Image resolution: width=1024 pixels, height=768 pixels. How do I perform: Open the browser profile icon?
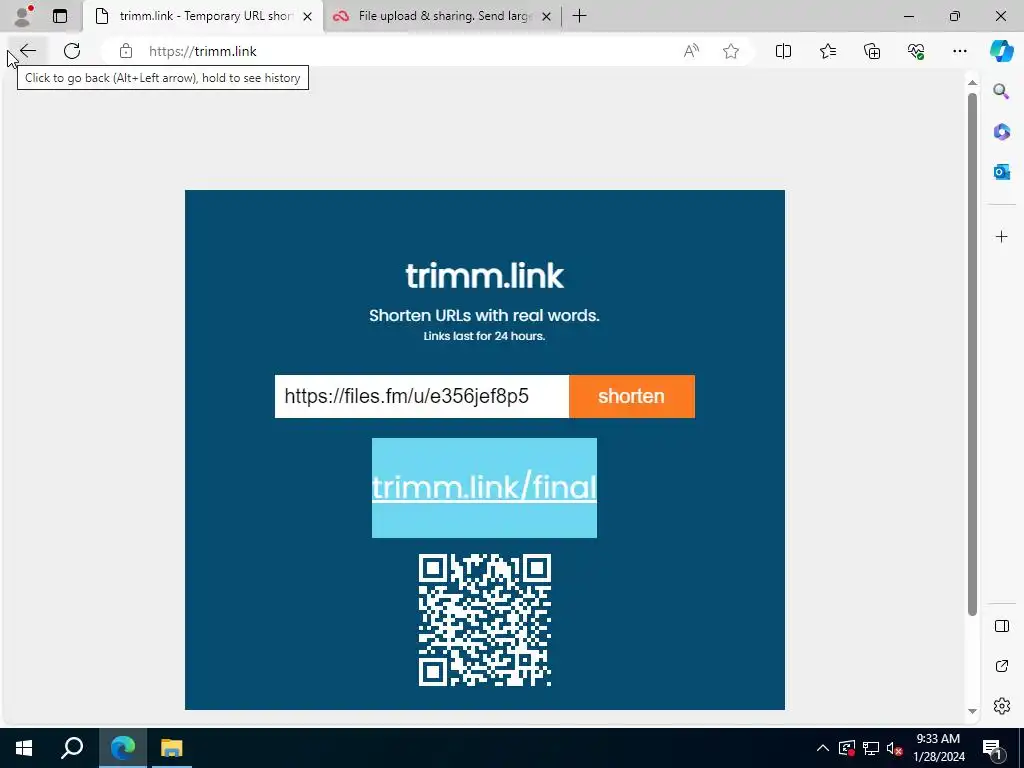click(x=23, y=16)
